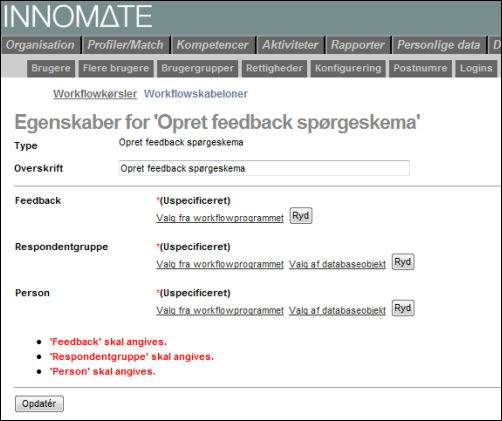This screenshot has height=421, width=502.
Task: Go to the Rapporter tab
Action: coord(358,45)
